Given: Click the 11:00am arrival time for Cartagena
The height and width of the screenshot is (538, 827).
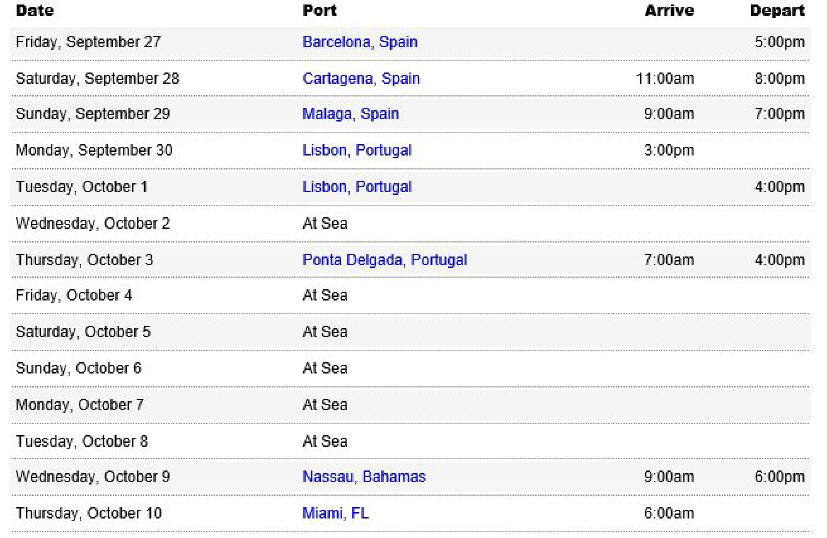Looking at the screenshot, I should coord(665,79).
